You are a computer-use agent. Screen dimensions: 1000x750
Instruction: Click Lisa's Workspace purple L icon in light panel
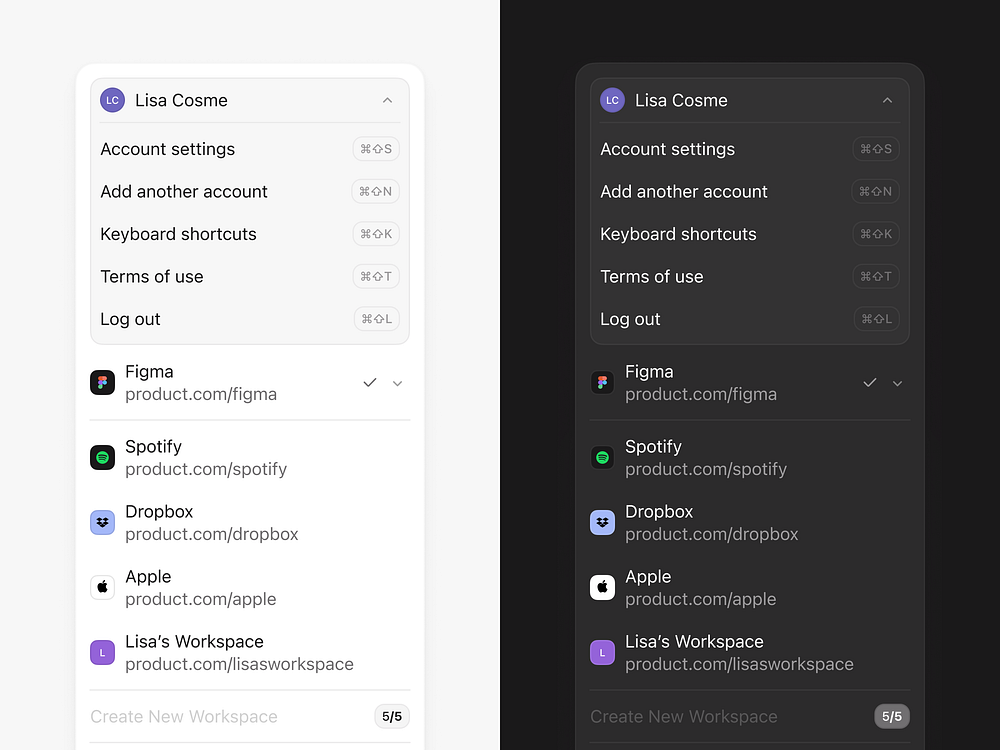102,653
